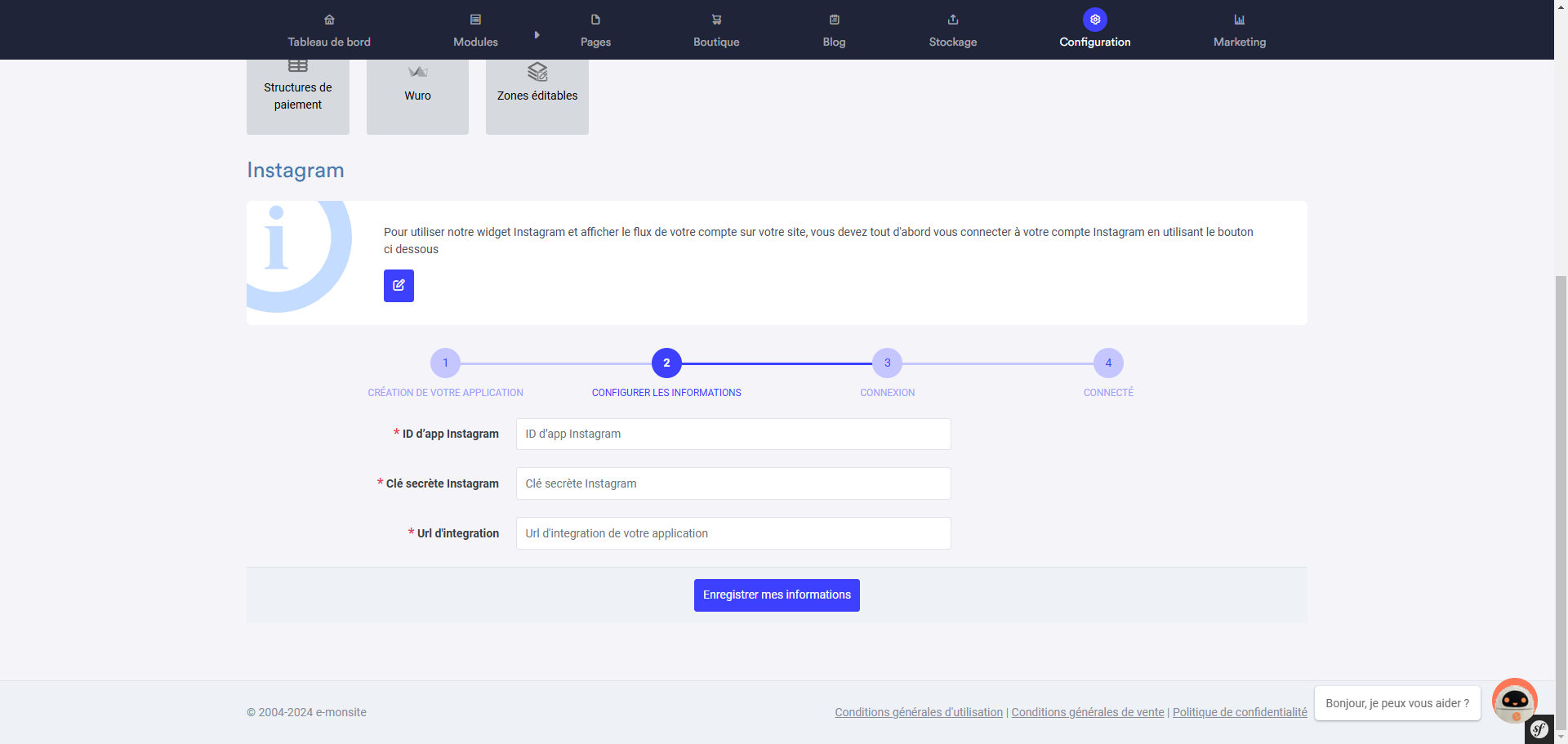Open the Marketing section
Viewport: 1568px width, 744px height.
click(1240, 30)
